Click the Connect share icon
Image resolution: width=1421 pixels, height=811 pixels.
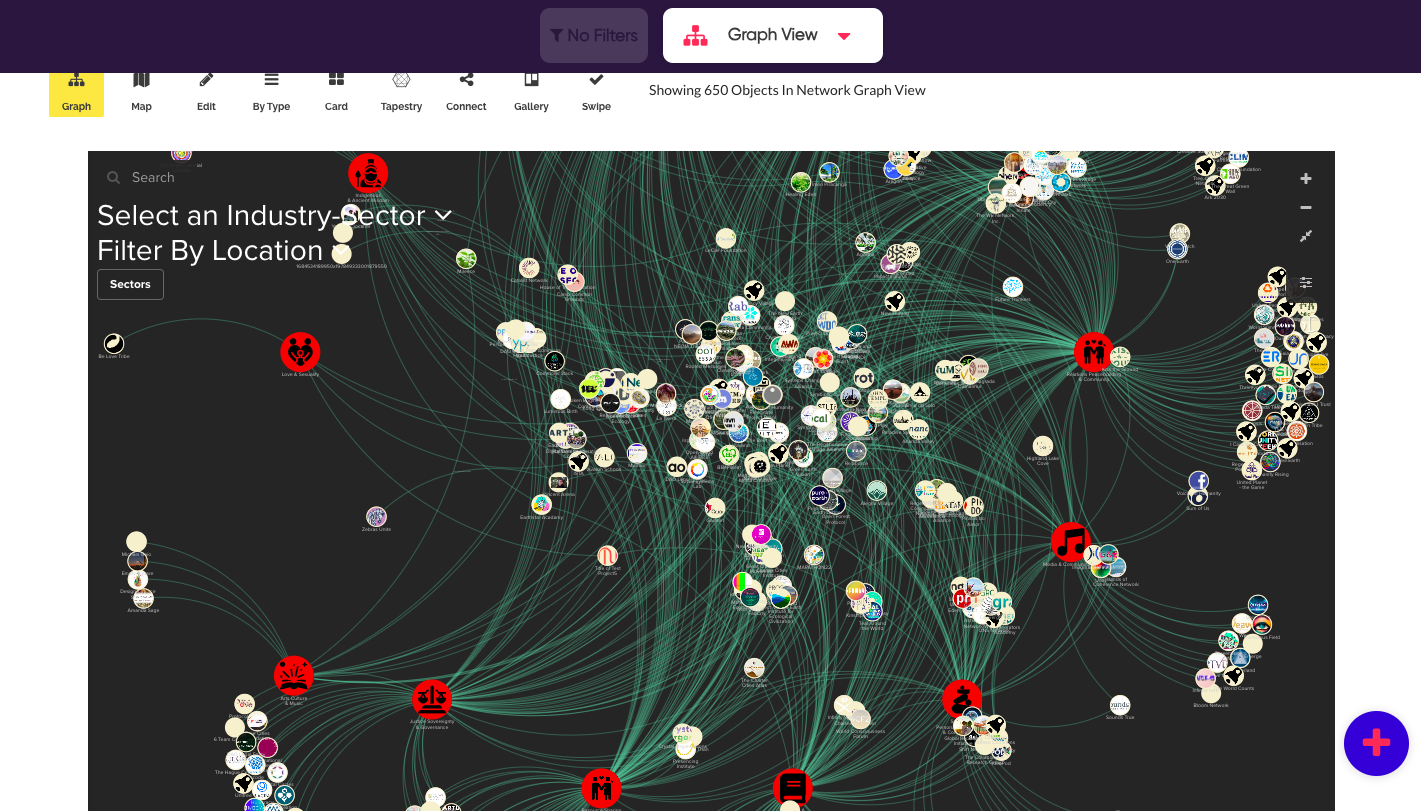(466, 91)
